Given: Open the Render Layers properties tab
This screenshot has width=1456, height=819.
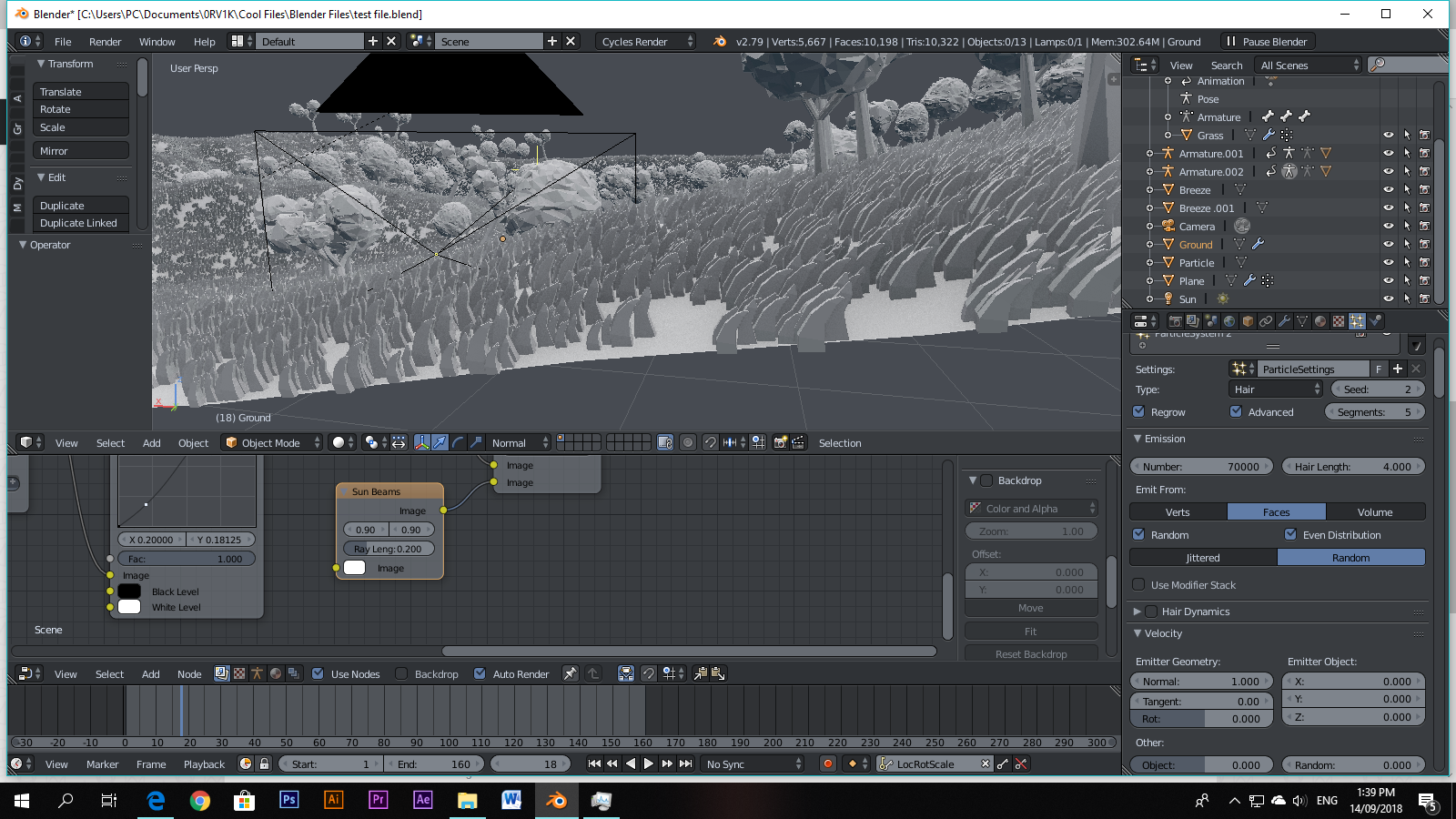Looking at the screenshot, I should coord(1193,321).
